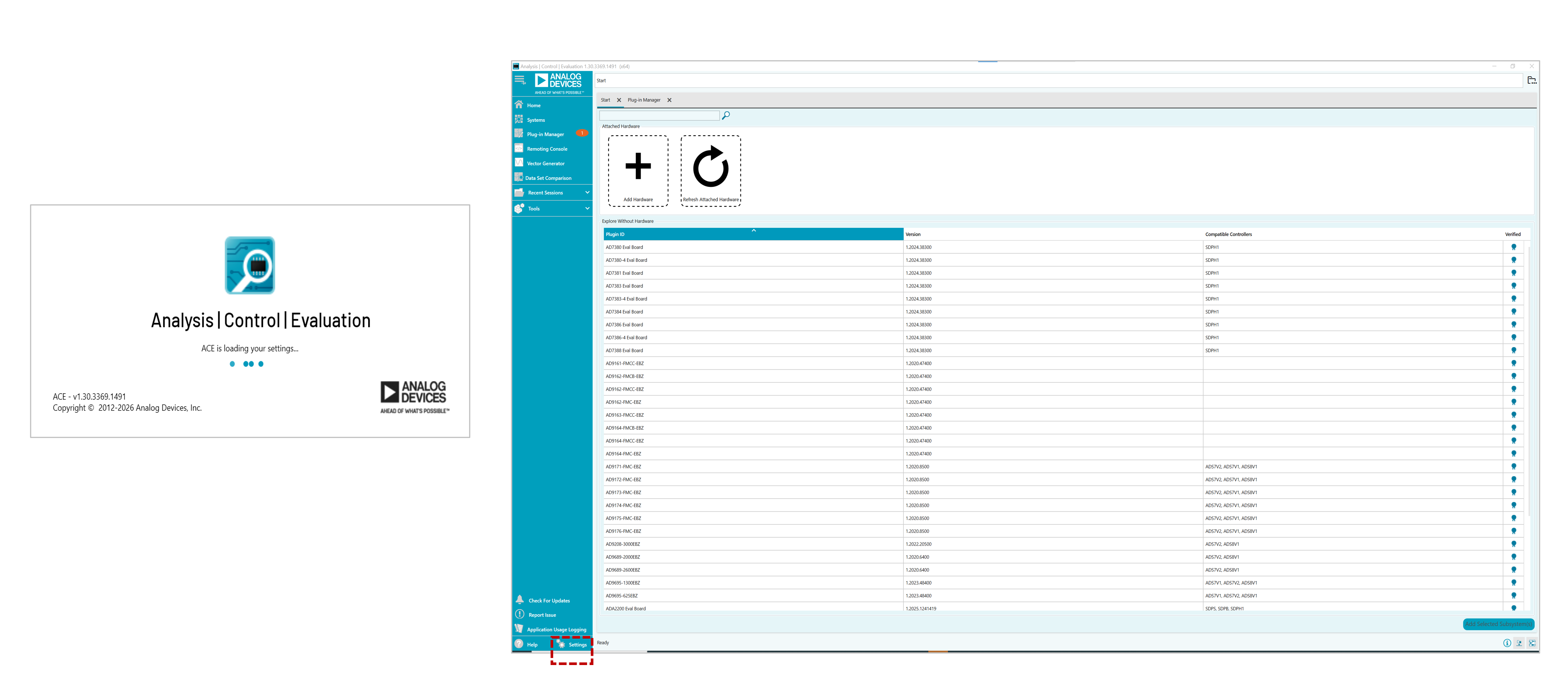Click verified badge for AD9208-3000EBZ row
This screenshot has height=687, width=1568.
coord(1513,544)
